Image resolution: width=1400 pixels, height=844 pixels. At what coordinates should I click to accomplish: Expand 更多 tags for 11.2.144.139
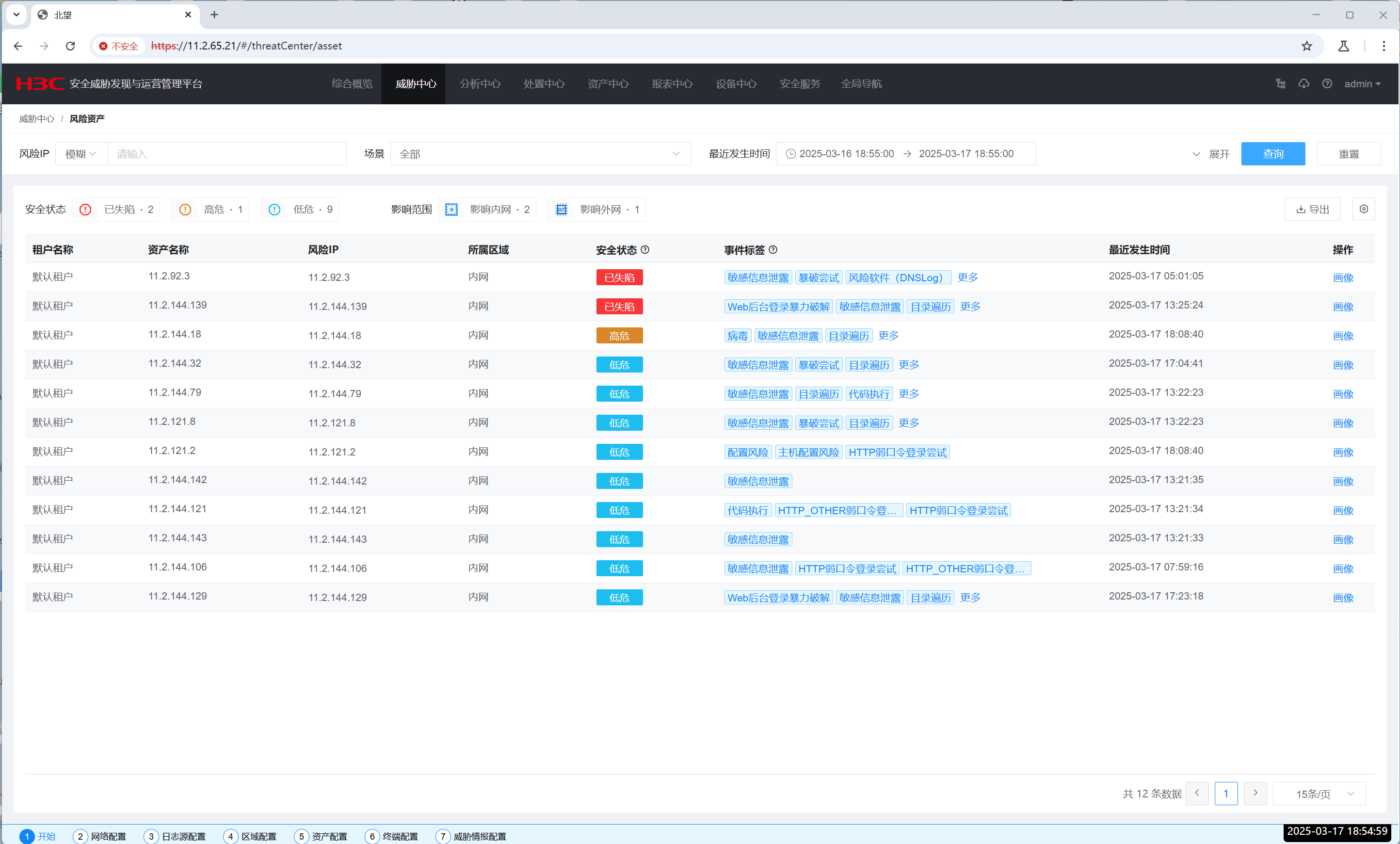(970, 307)
